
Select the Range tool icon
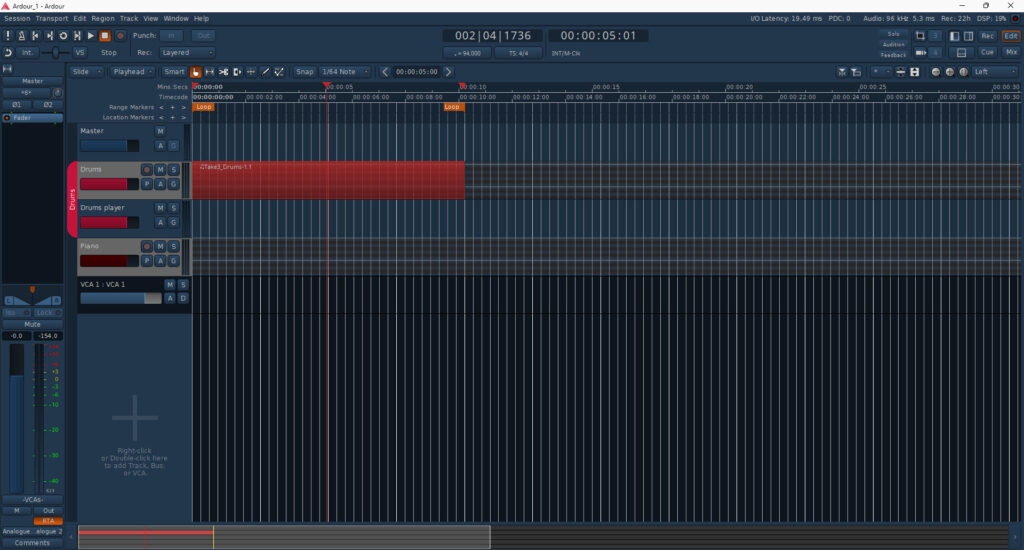(209, 72)
